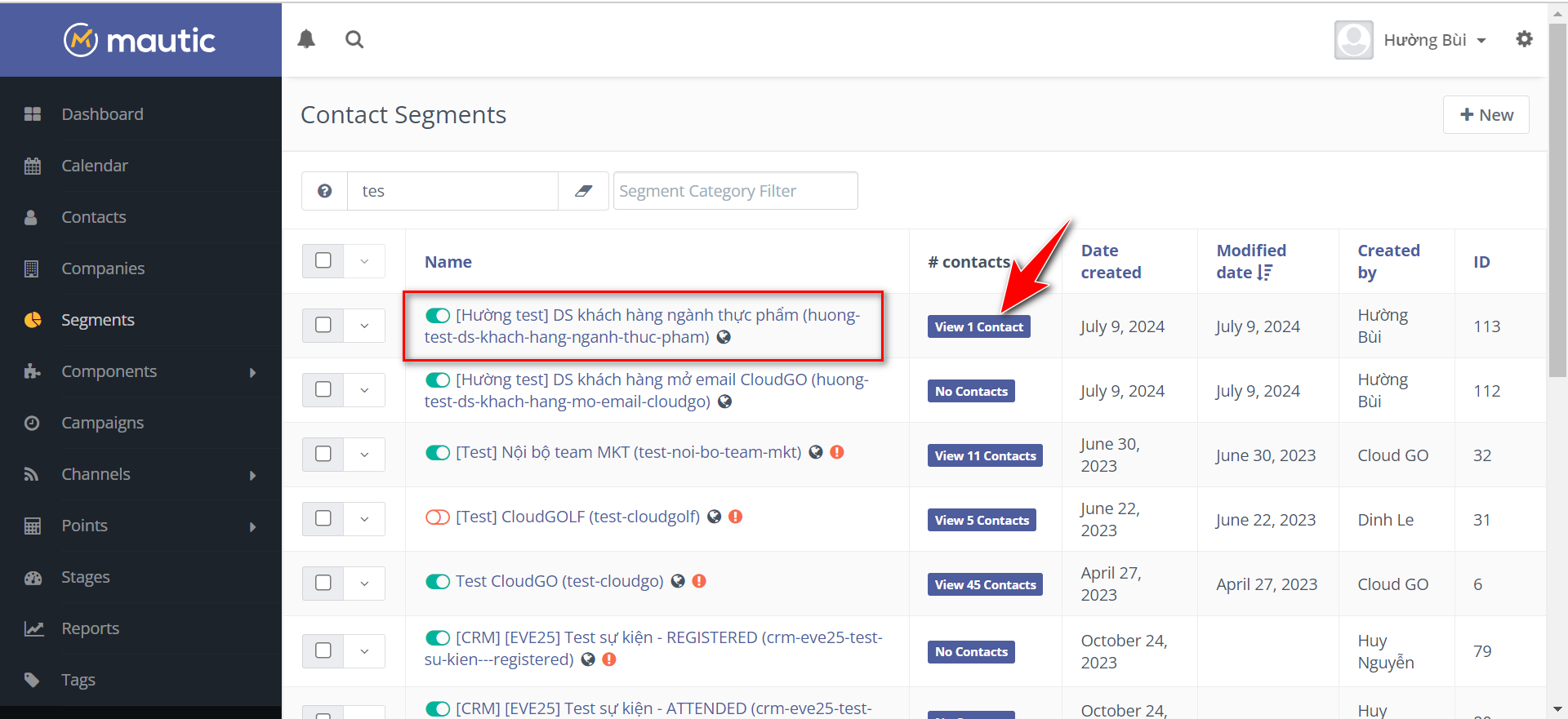Viewport: 1568px width, 719px height.
Task: Open the settings gear icon
Action: 1524,39
